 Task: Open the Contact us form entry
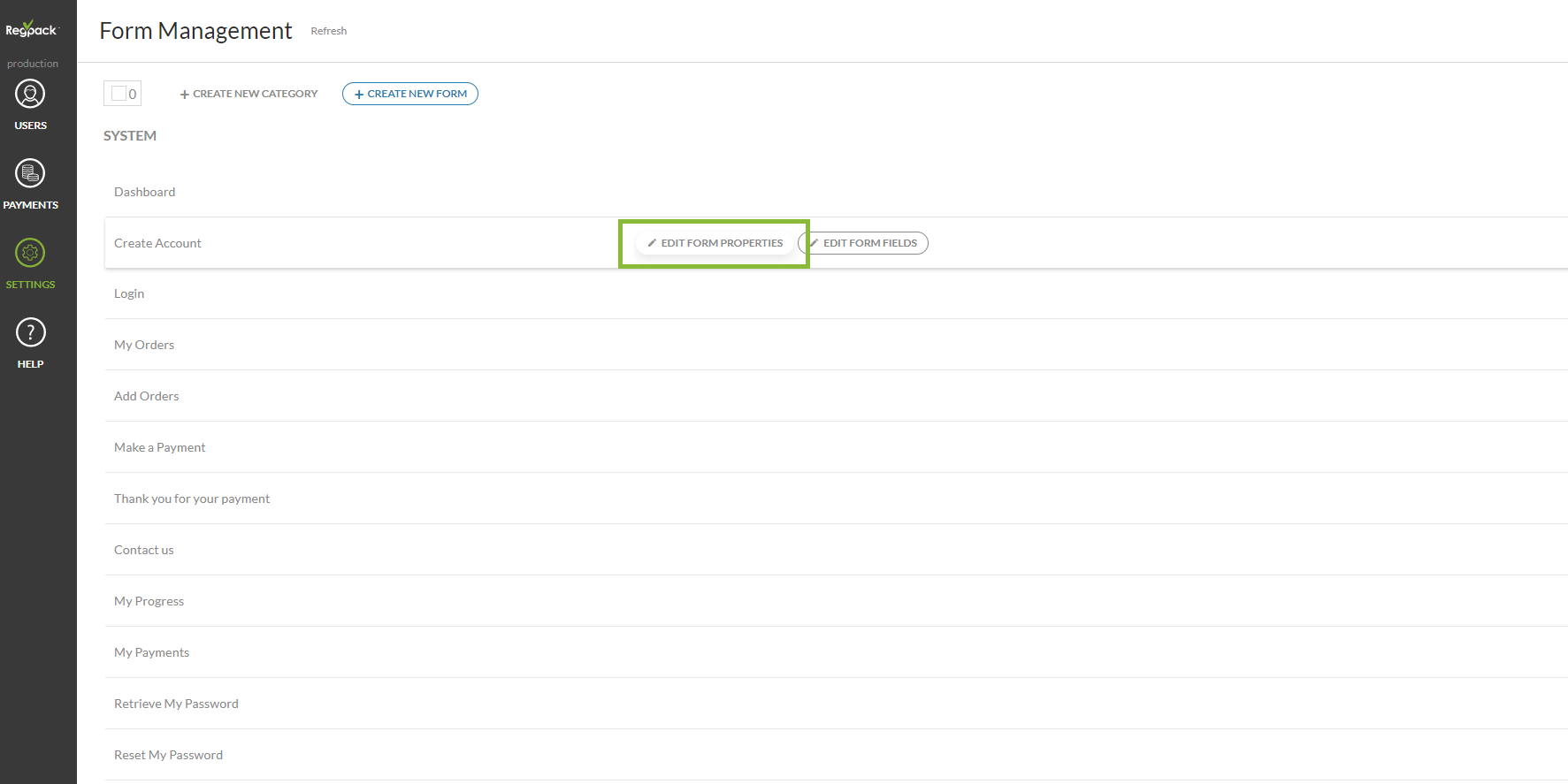click(143, 550)
